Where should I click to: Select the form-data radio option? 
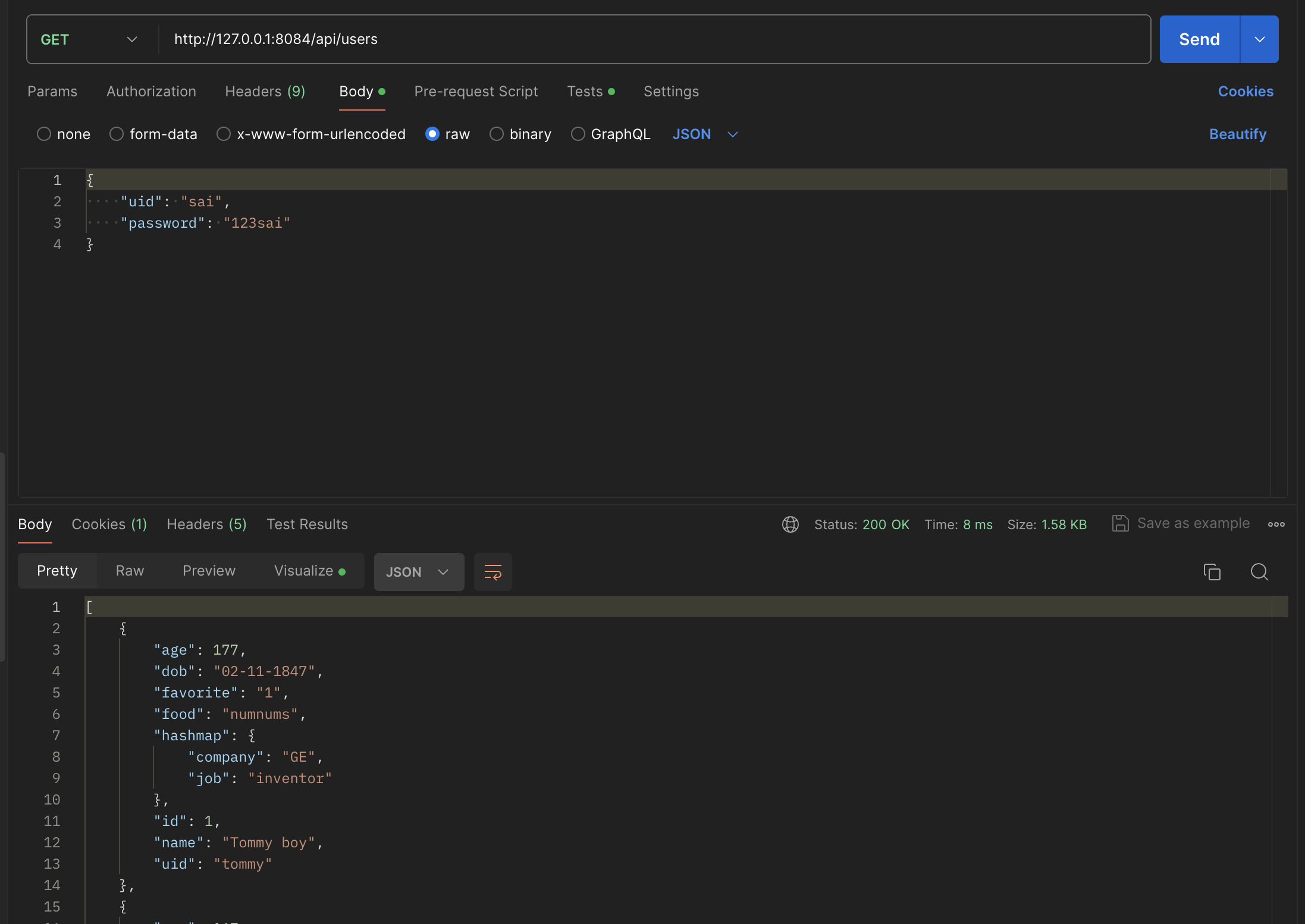tap(117, 134)
